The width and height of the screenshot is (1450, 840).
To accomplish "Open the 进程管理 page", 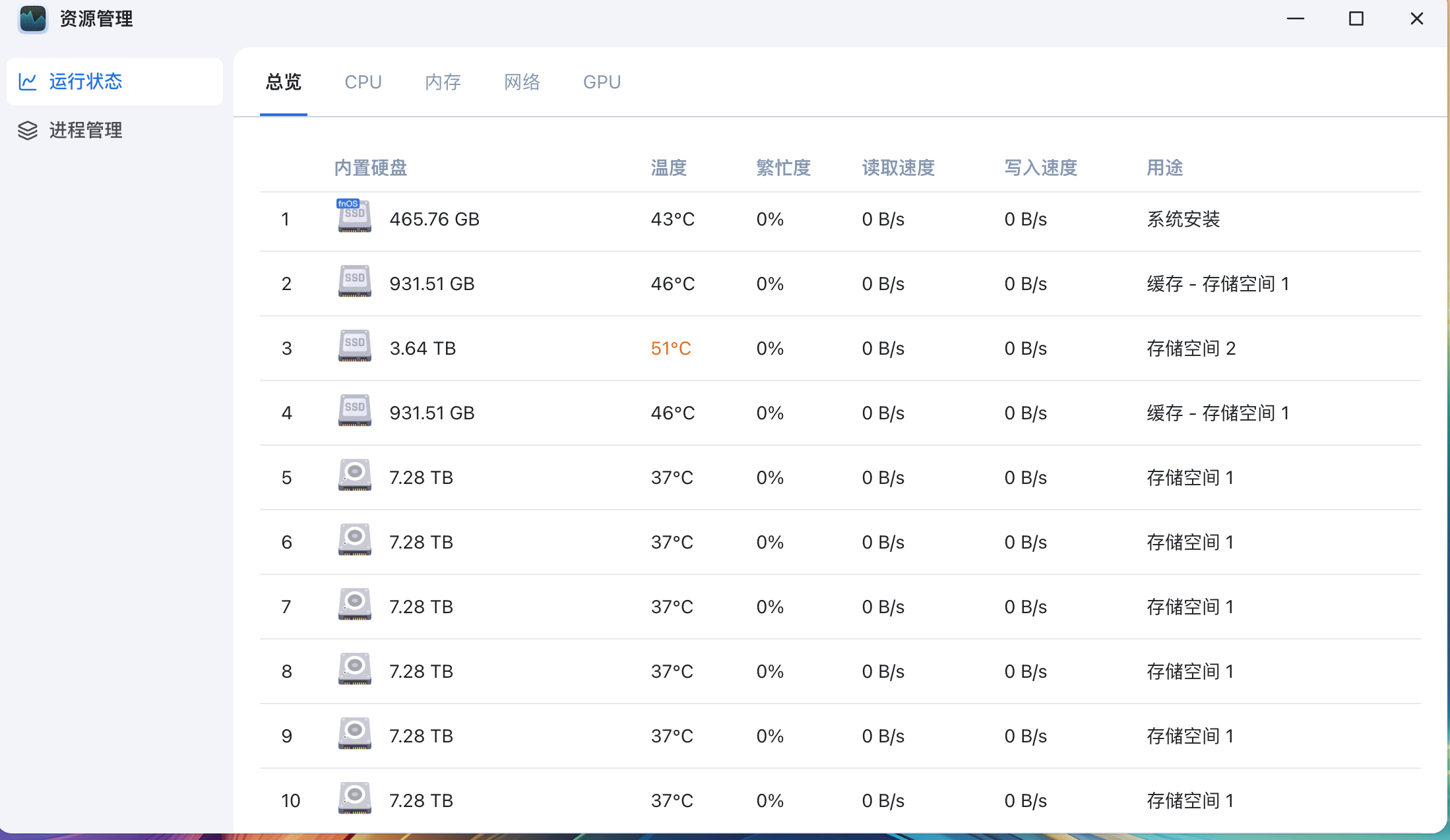I will click(x=85, y=131).
